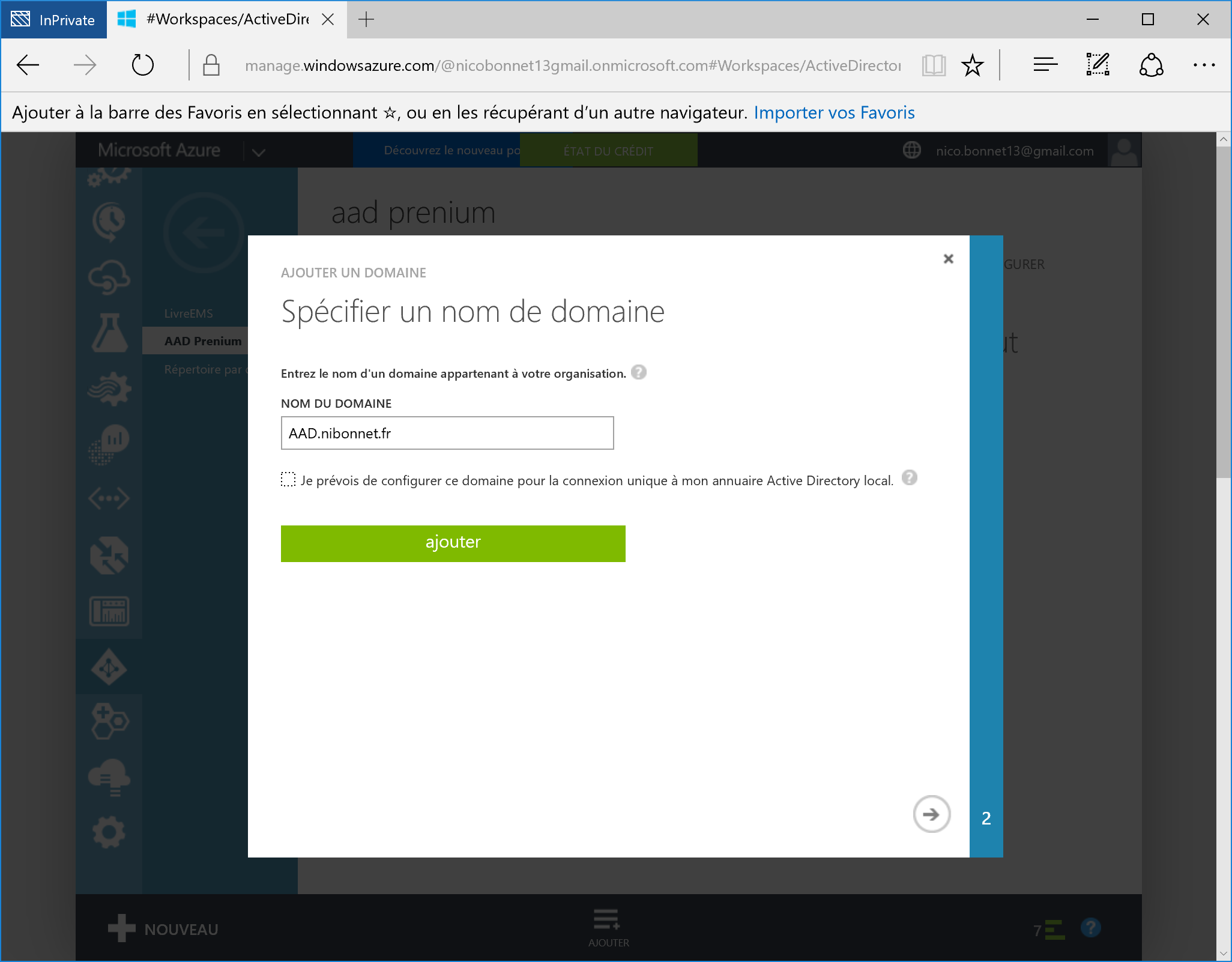Click the next arrow in the wizard
1232x962 pixels.
tap(931, 814)
